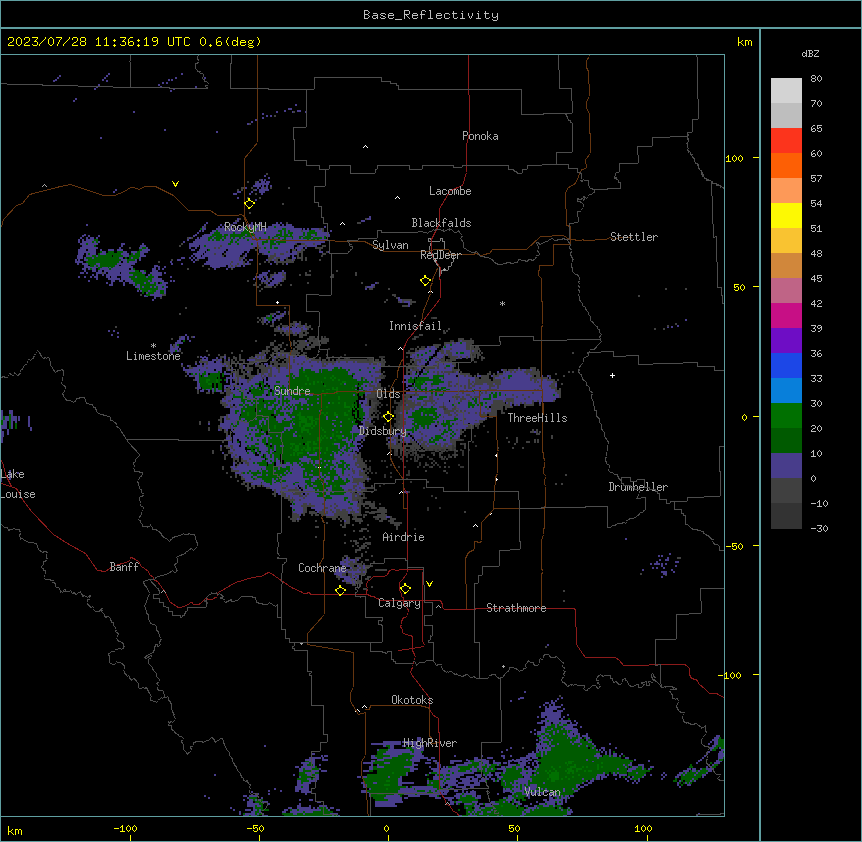Viewport: 862px width, 842px height.
Task: Click the Okotoks city label
Action: click(x=412, y=700)
